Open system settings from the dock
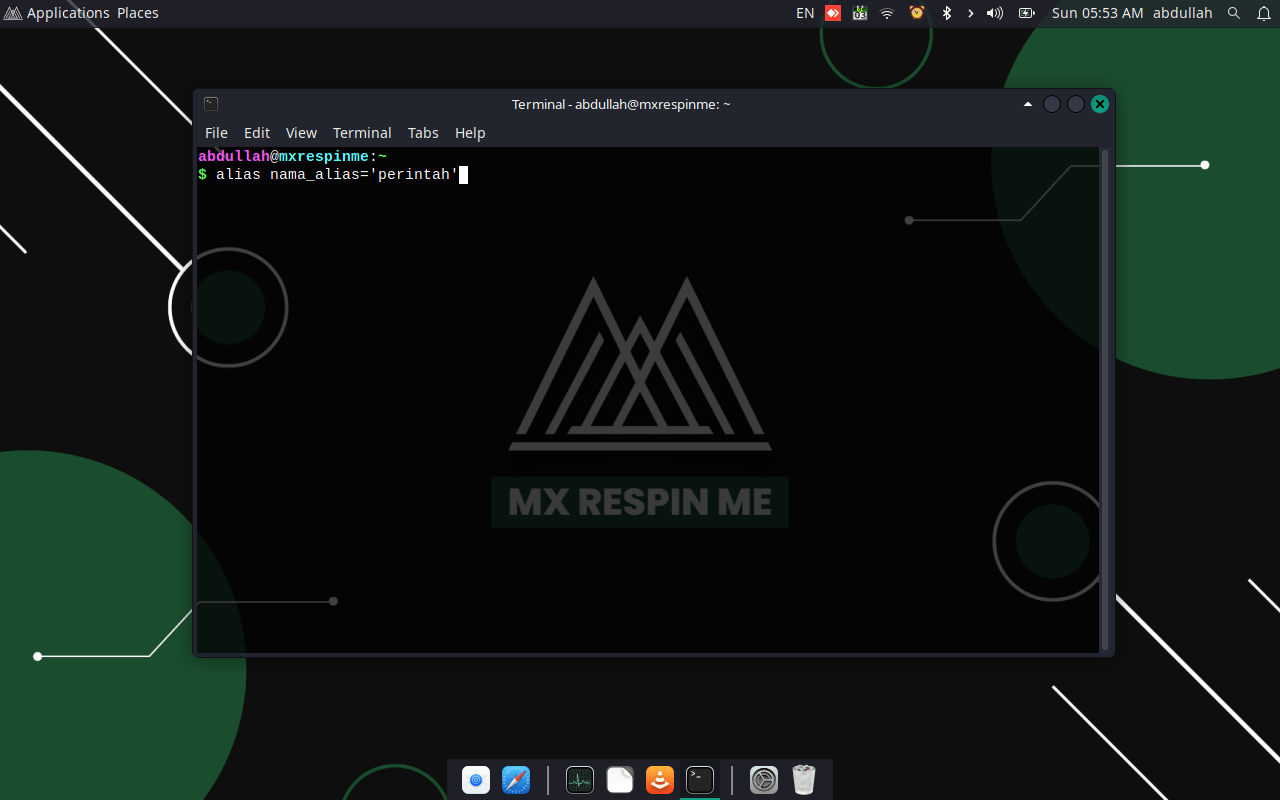 tap(764, 780)
